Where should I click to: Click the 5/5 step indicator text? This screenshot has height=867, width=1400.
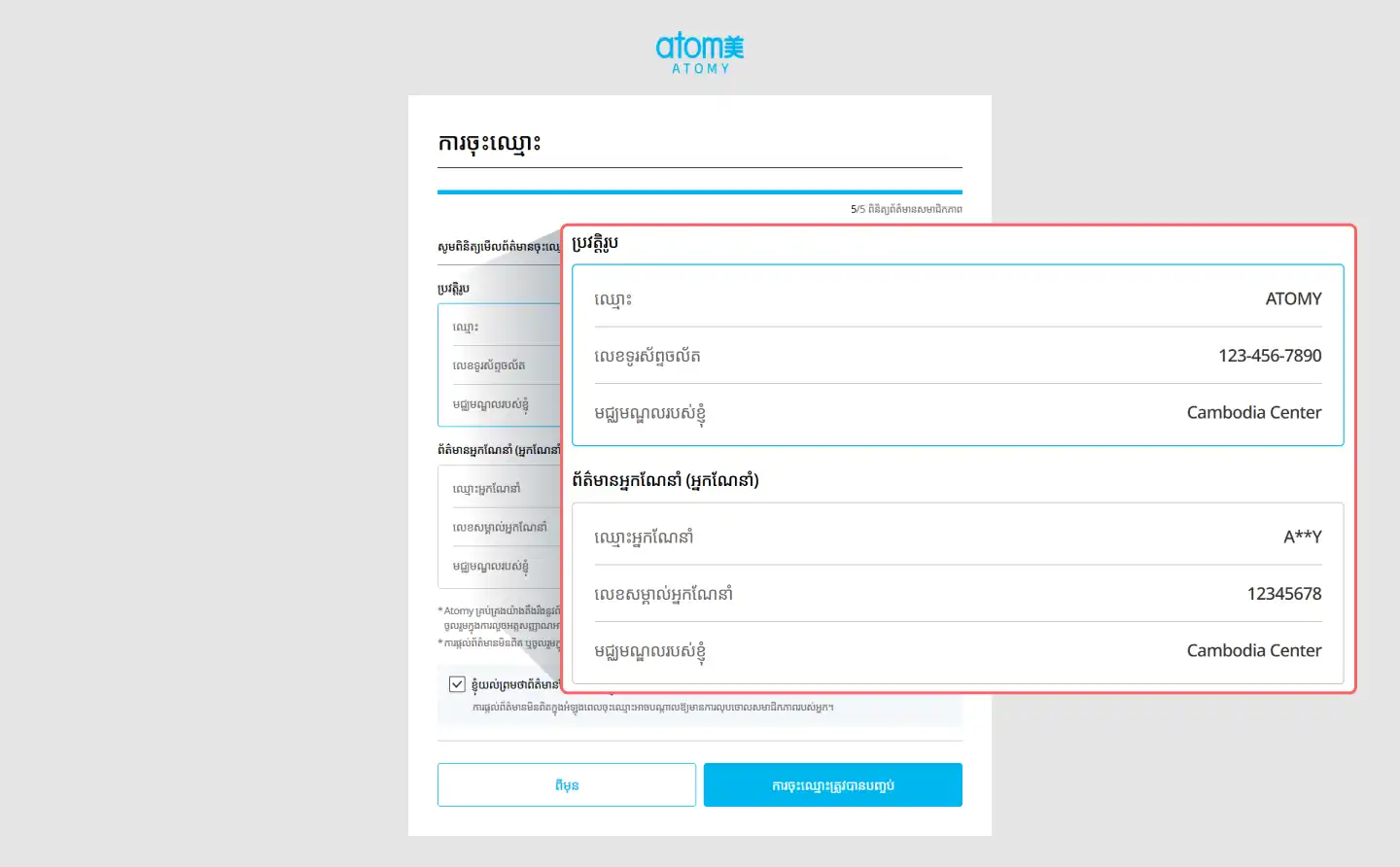[x=905, y=210]
